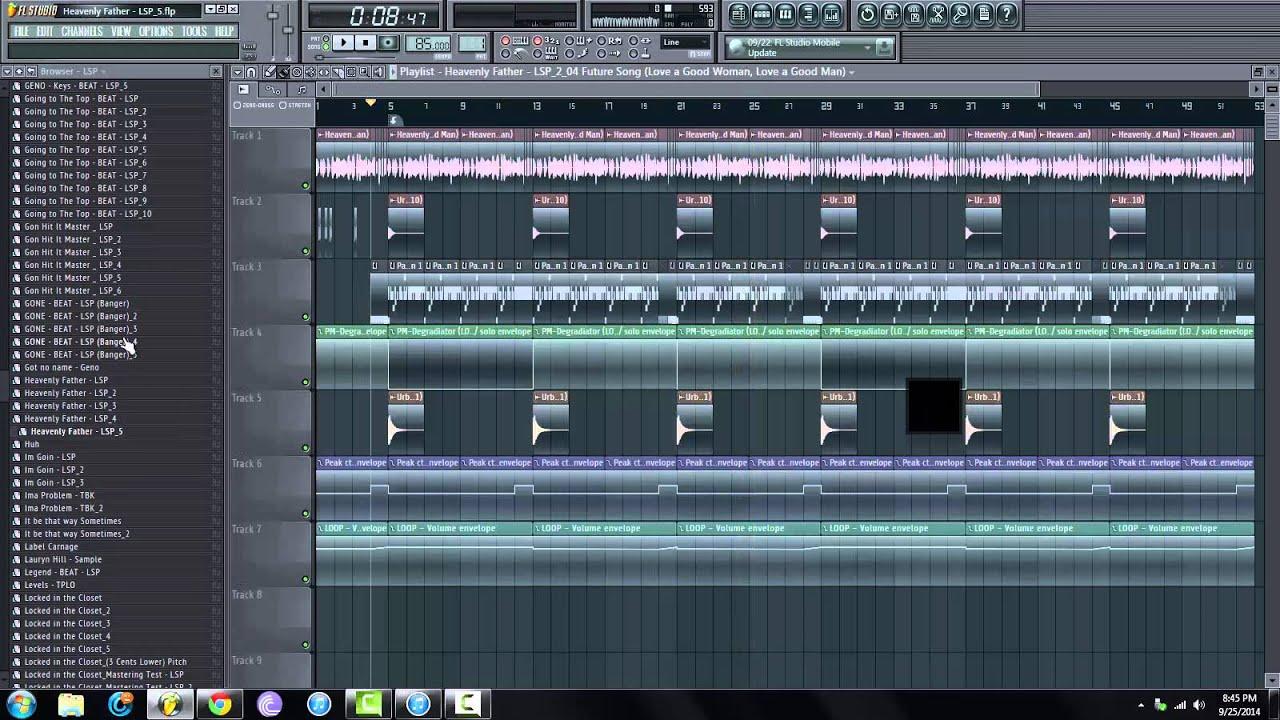
Task: Click the Stop transport button
Action: pos(366,42)
